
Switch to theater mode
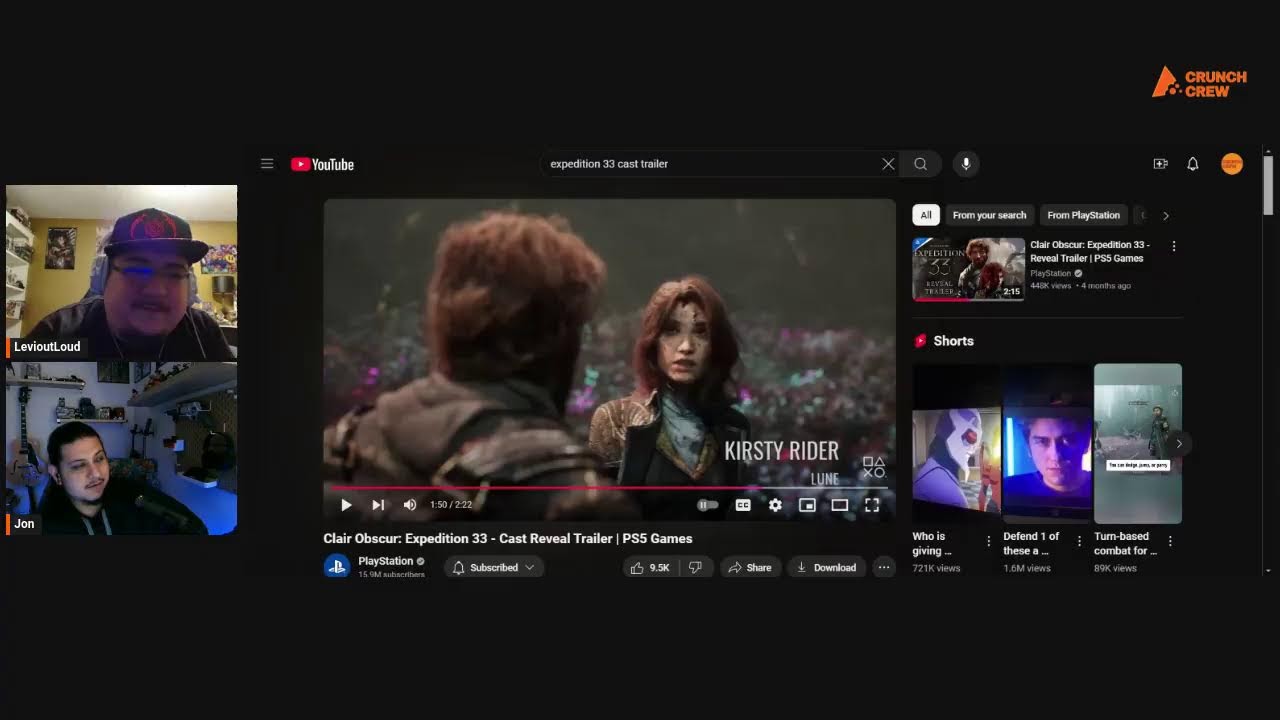pos(840,505)
